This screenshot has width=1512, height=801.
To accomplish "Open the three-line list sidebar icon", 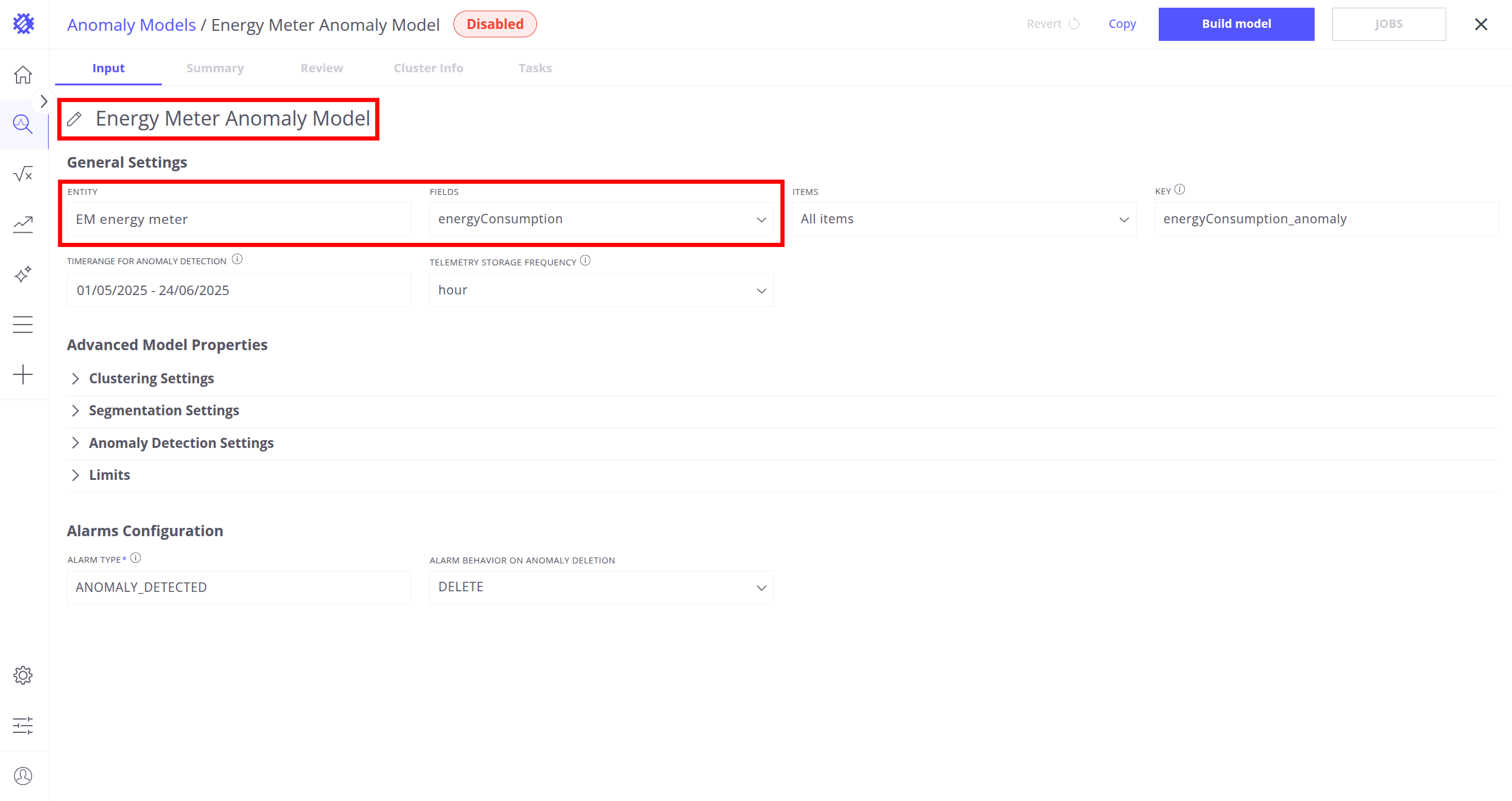I will (x=23, y=324).
